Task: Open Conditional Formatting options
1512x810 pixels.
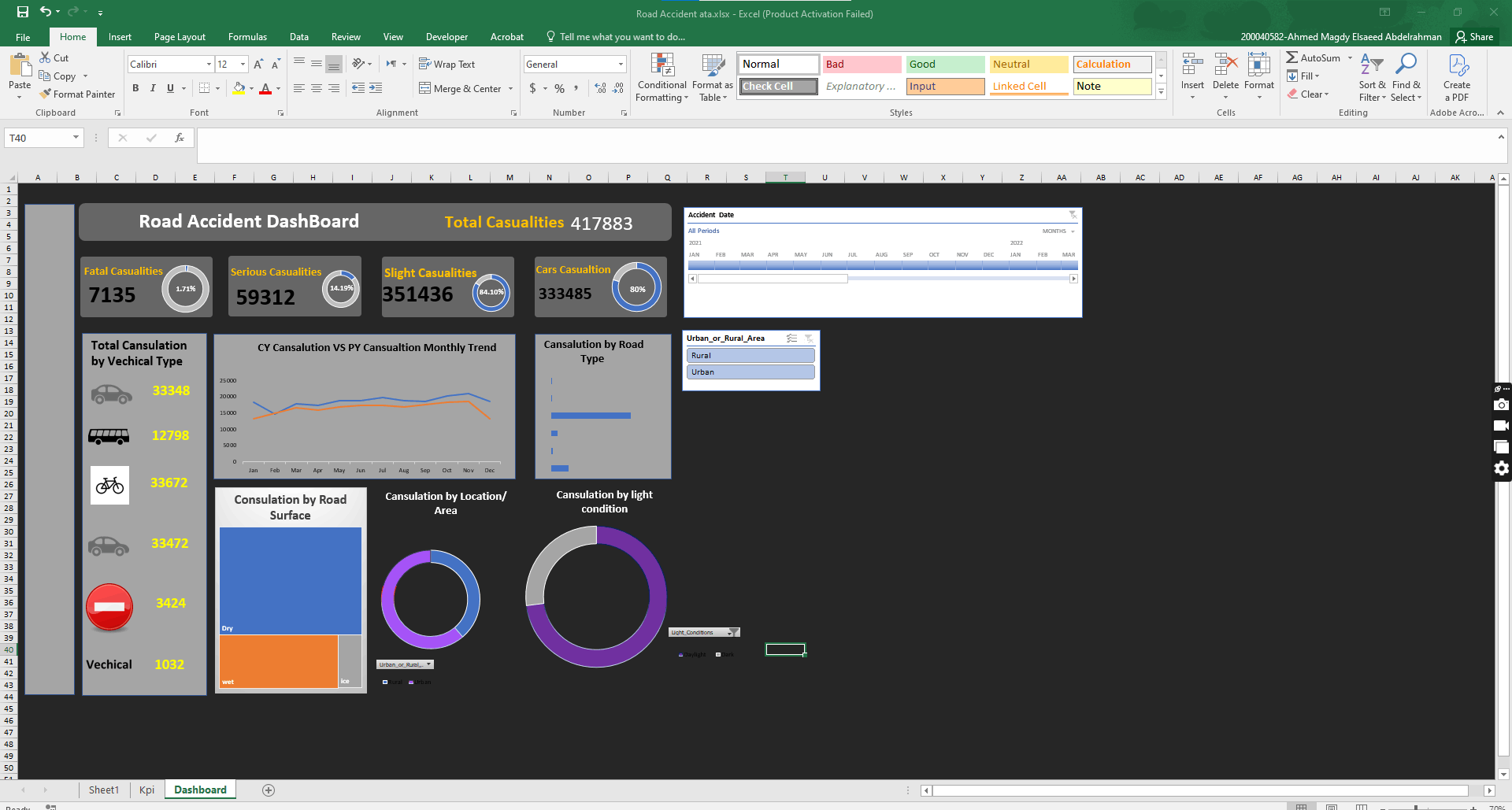Action: coord(661,77)
